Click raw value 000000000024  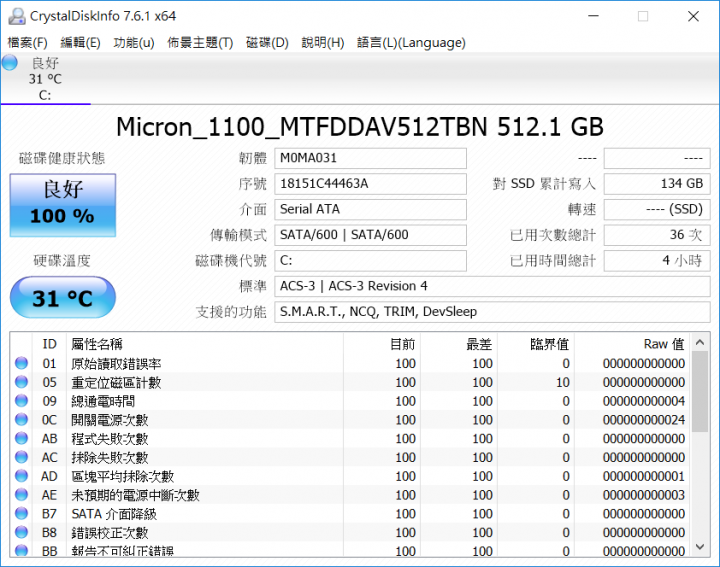(x=644, y=420)
